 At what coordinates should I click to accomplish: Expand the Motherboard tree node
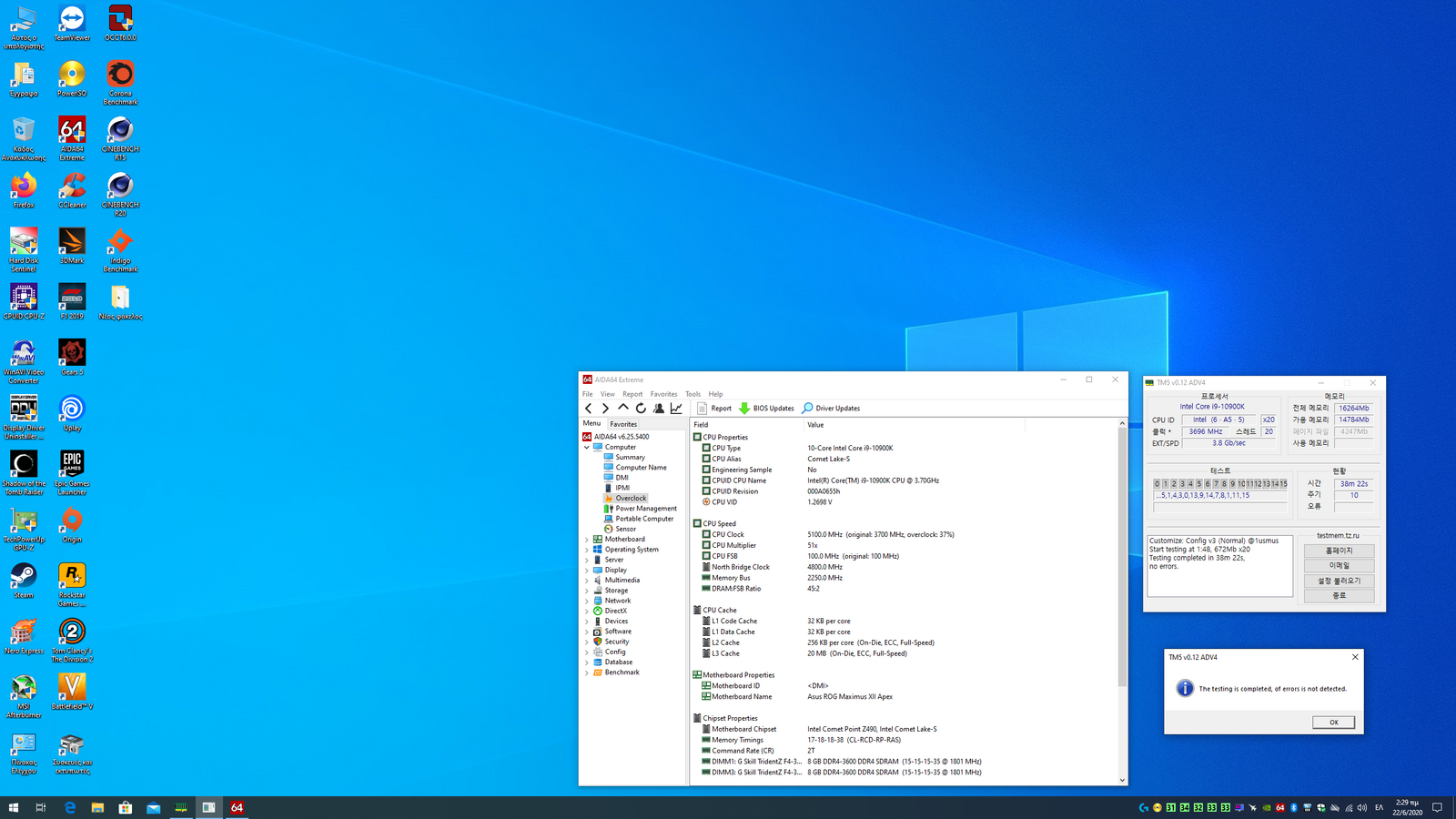[x=587, y=540]
